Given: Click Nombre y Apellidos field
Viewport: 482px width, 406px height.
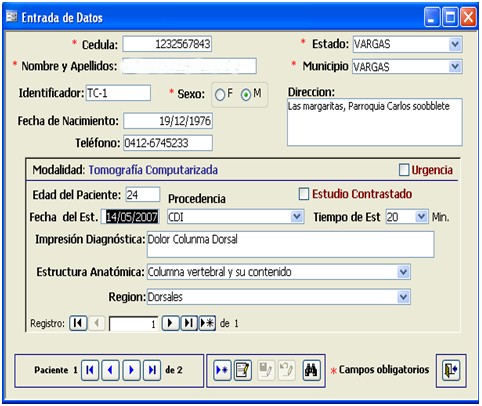Looking at the screenshot, I should [189, 66].
